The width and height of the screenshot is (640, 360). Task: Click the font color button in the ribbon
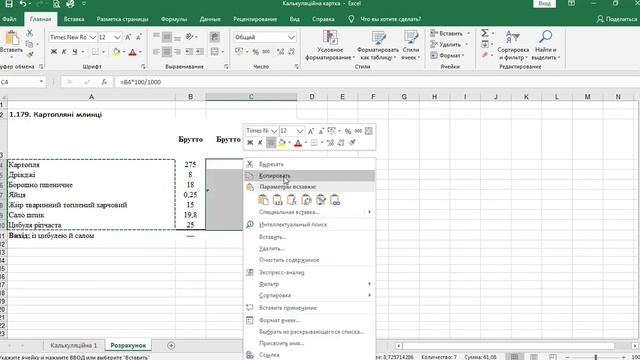(x=133, y=52)
